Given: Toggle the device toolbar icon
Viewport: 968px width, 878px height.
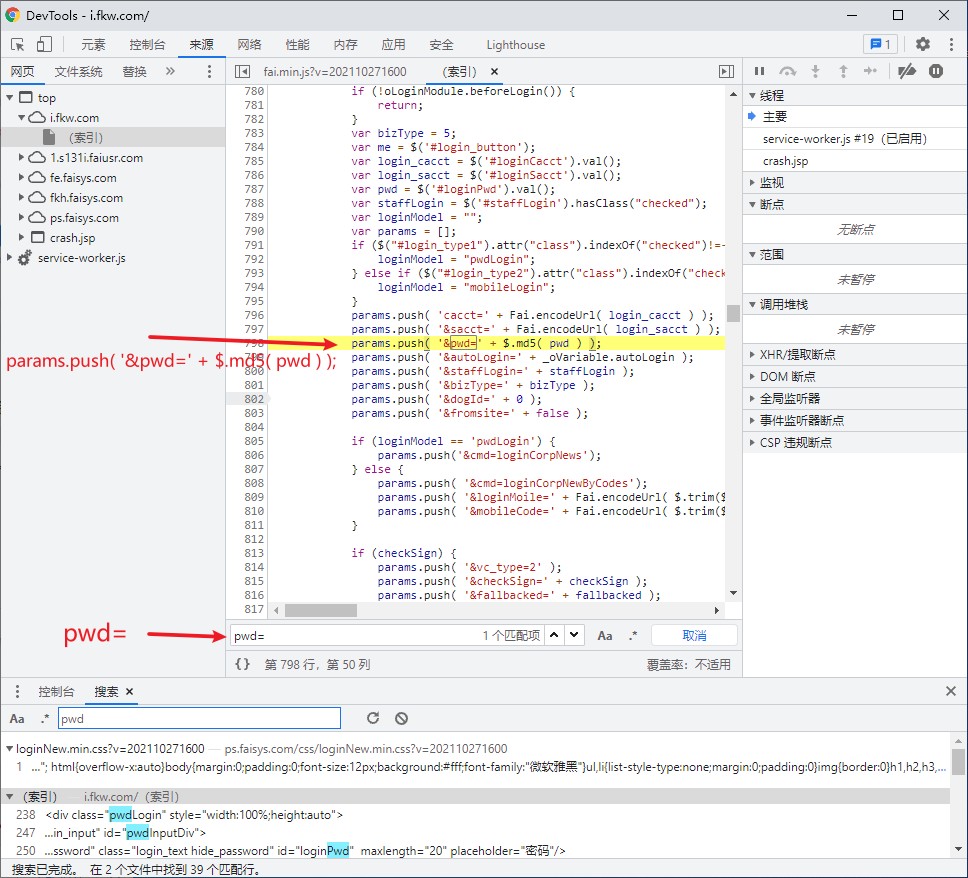Looking at the screenshot, I should 44,44.
